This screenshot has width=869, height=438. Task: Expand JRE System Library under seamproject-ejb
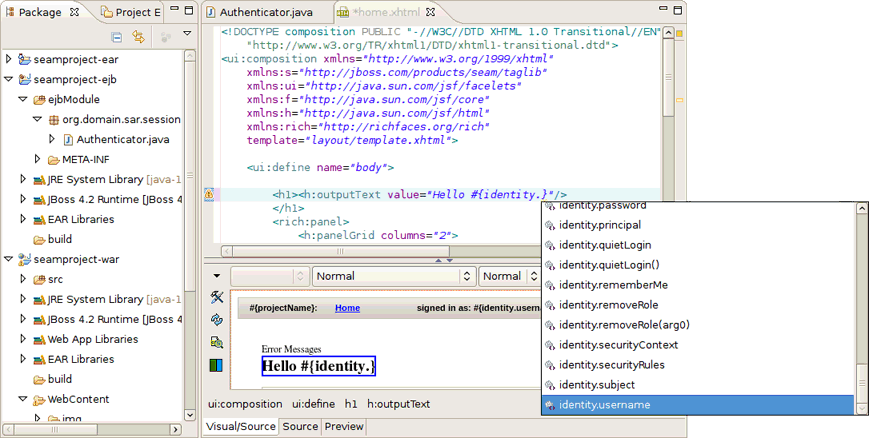tap(23, 179)
